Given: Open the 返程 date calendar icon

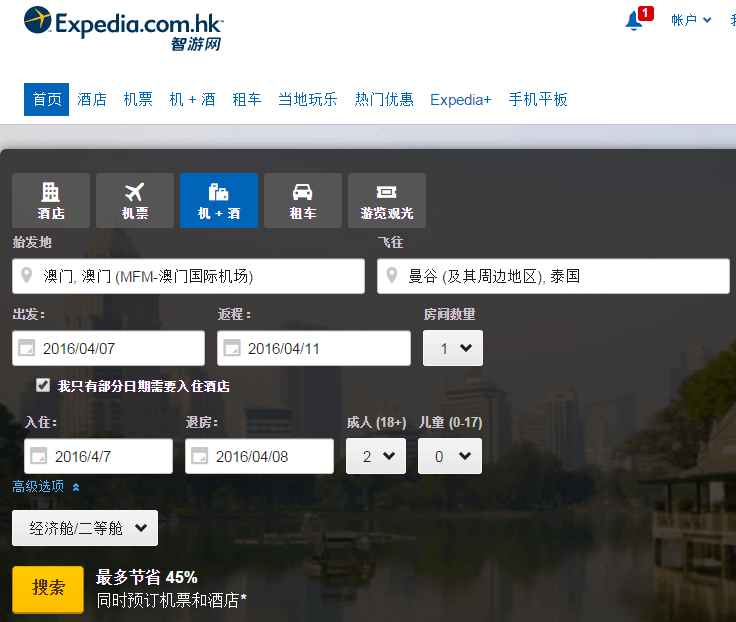Looking at the screenshot, I should (231, 348).
